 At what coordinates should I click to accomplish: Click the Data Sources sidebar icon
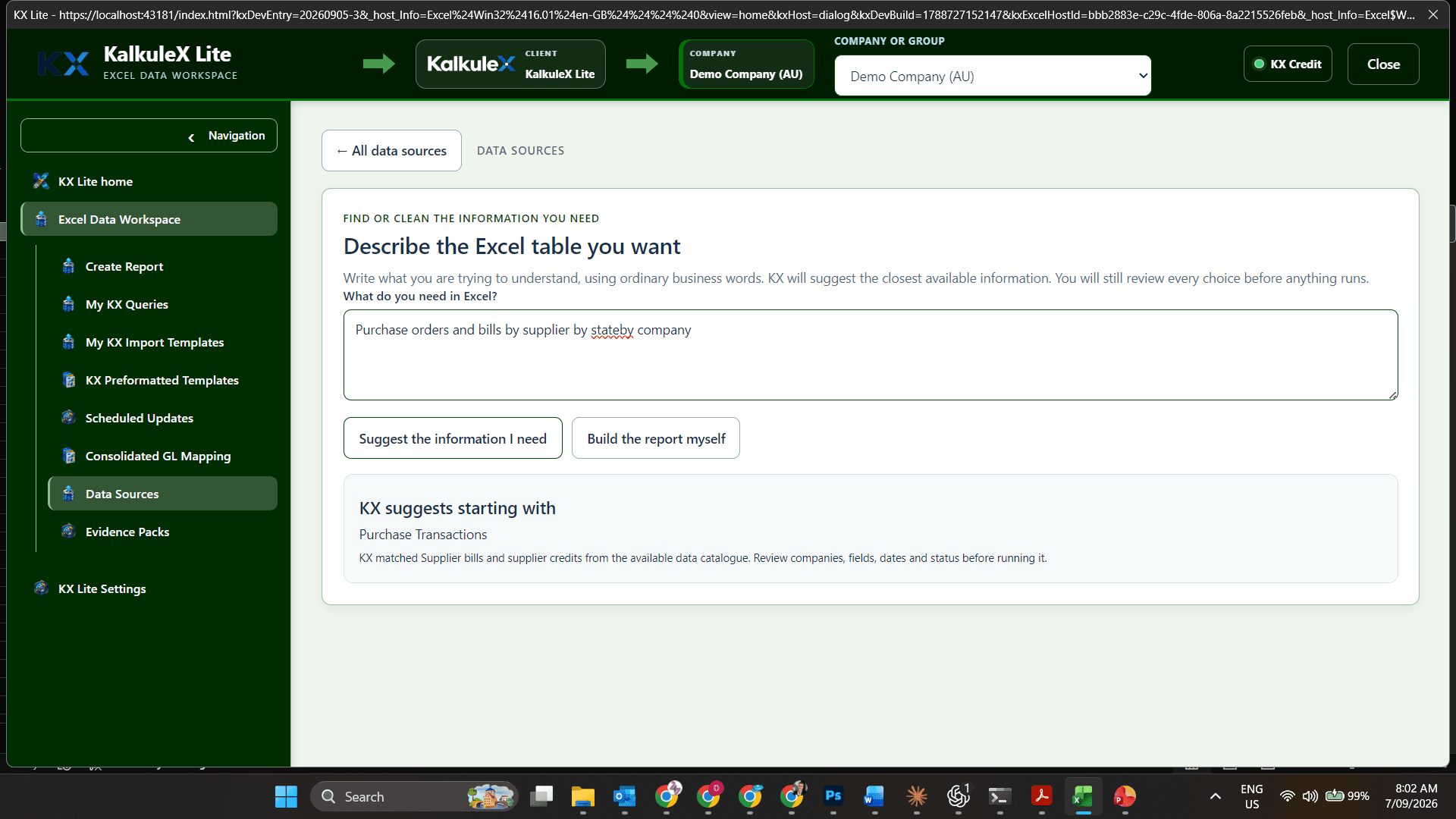(x=68, y=494)
